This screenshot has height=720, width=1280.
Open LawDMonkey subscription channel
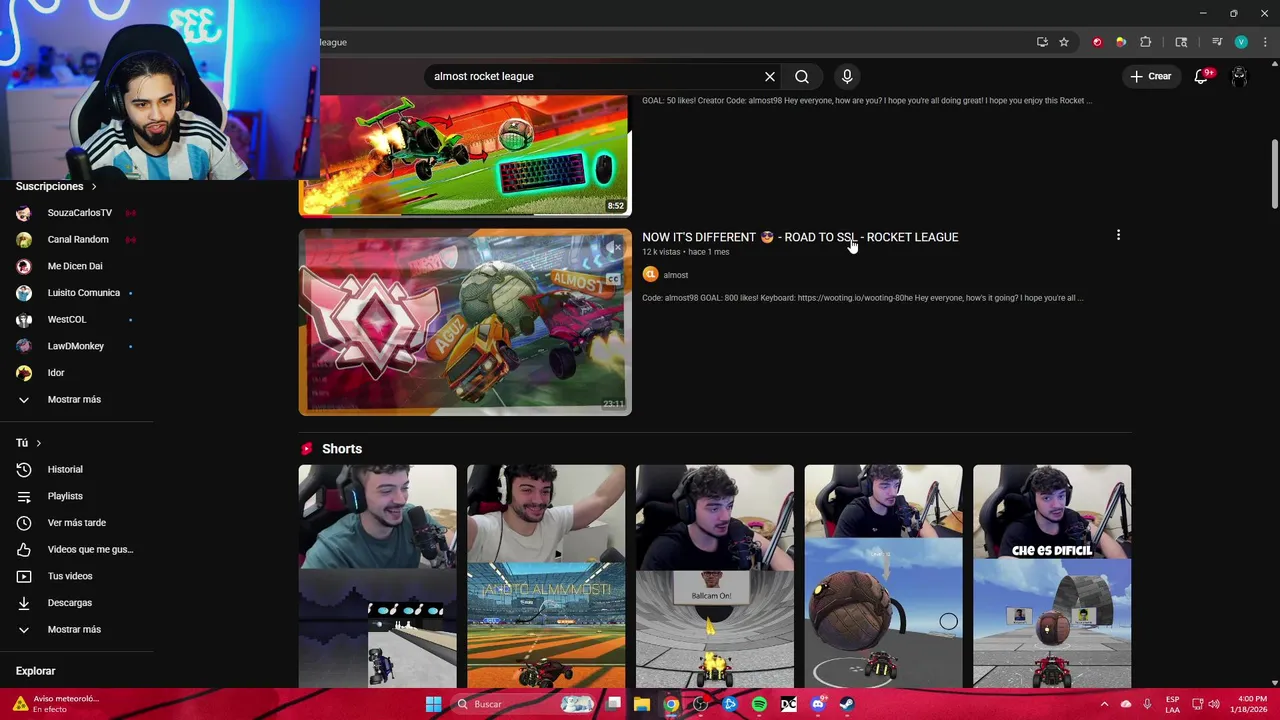click(x=76, y=346)
